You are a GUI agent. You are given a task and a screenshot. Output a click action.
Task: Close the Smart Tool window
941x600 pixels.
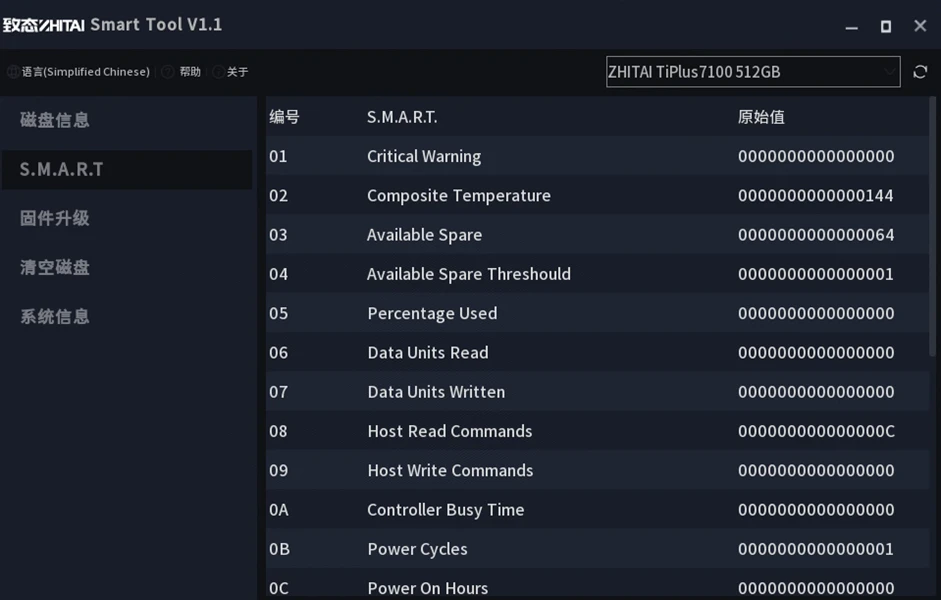pyautogui.click(x=920, y=26)
